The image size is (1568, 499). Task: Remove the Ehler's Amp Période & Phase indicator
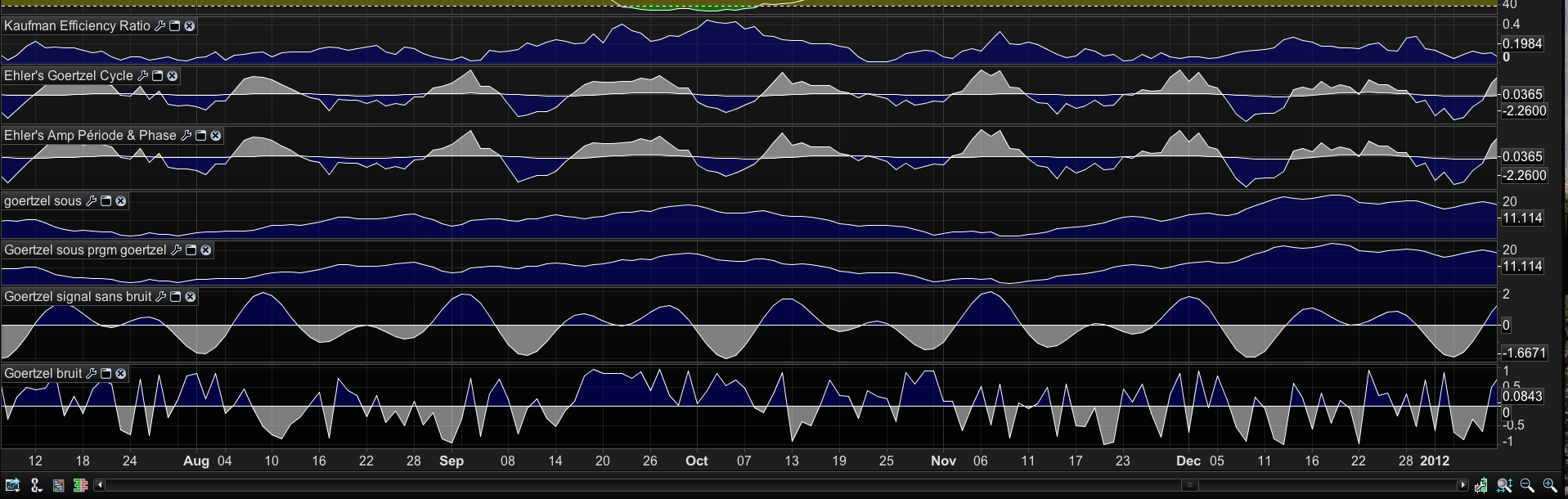click(216, 136)
